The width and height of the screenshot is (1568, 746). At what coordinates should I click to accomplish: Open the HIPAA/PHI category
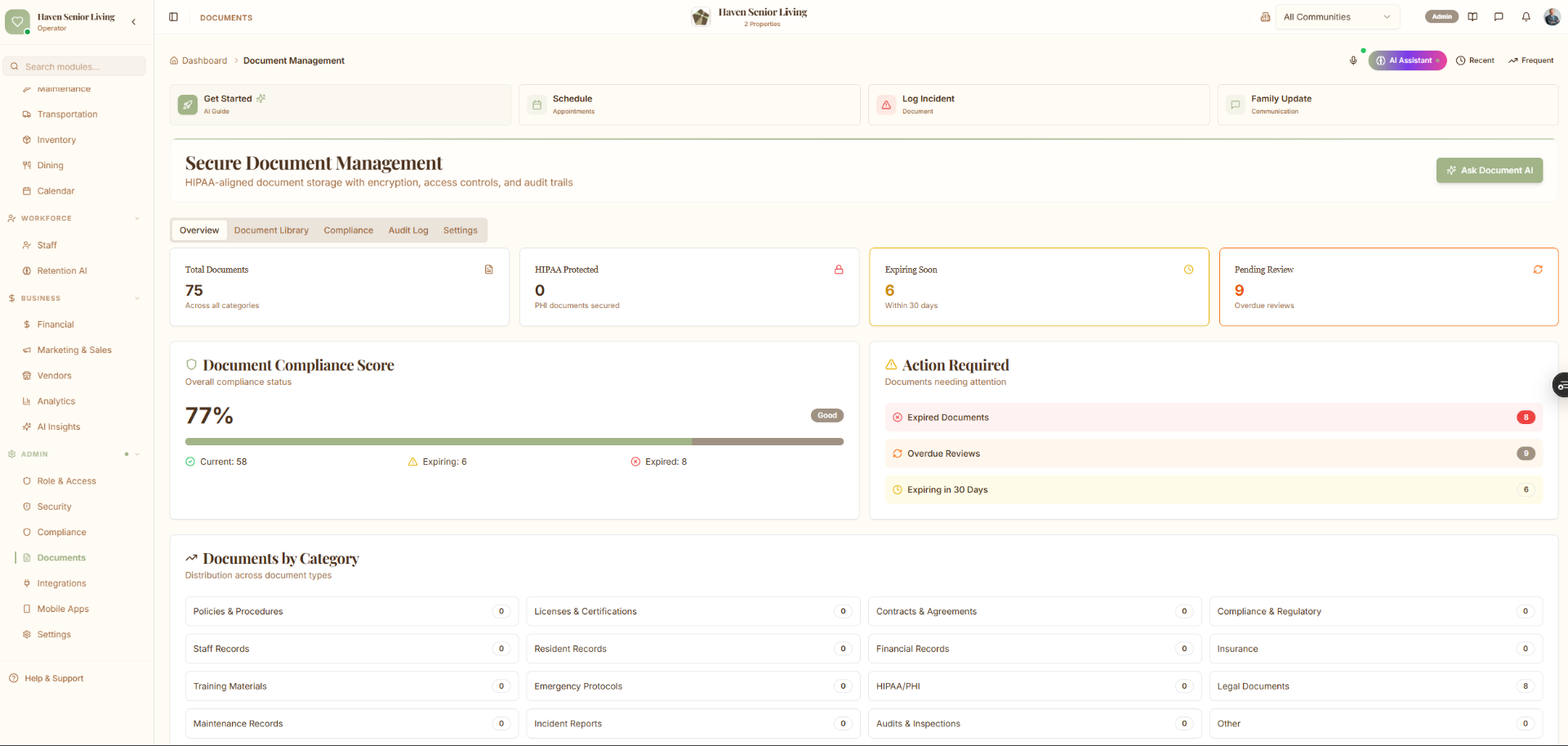[1035, 686]
